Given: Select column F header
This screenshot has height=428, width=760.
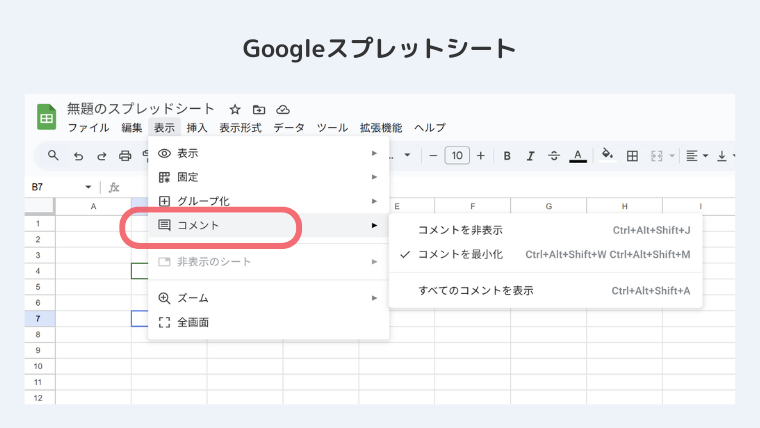Looking at the screenshot, I should coord(473,206).
